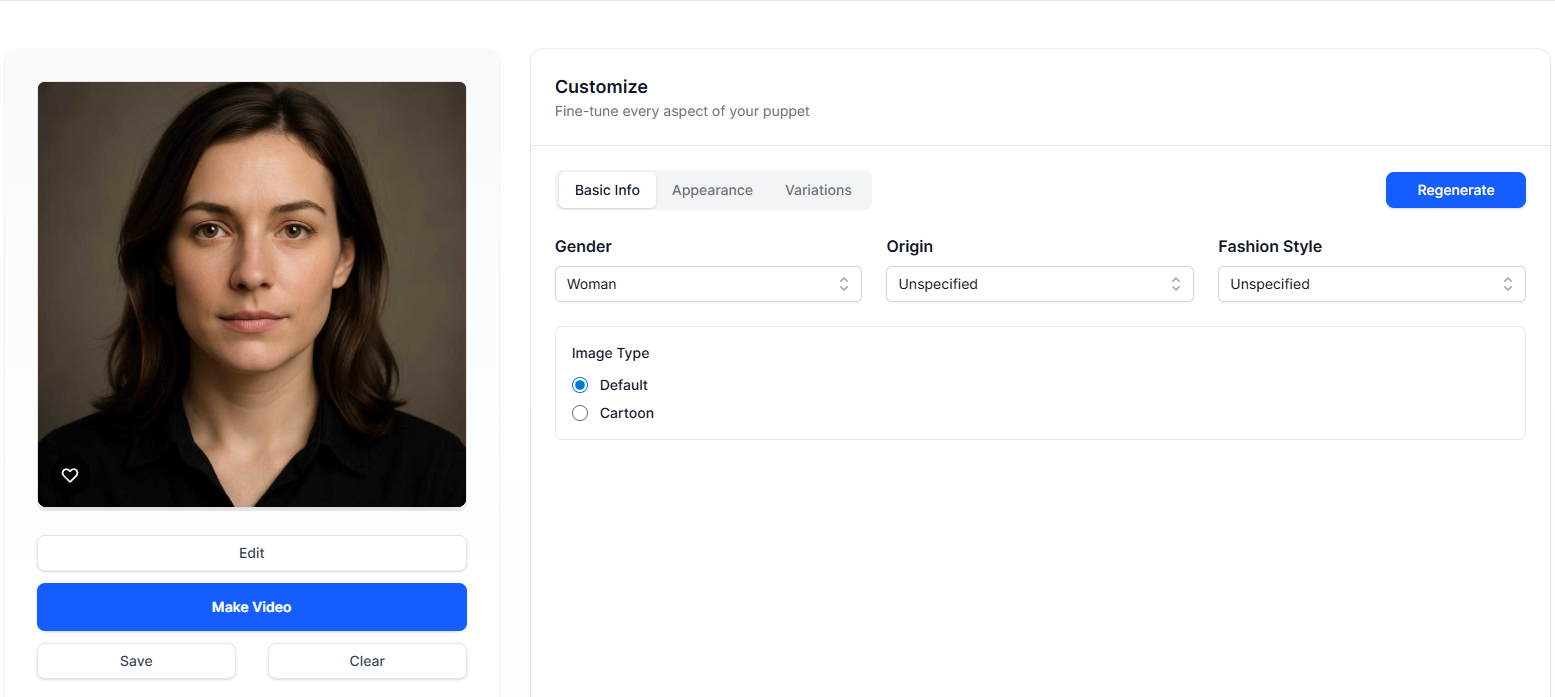Select the Default image type radio
The width and height of the screenshot is (1555, 697).
[580, 385]
